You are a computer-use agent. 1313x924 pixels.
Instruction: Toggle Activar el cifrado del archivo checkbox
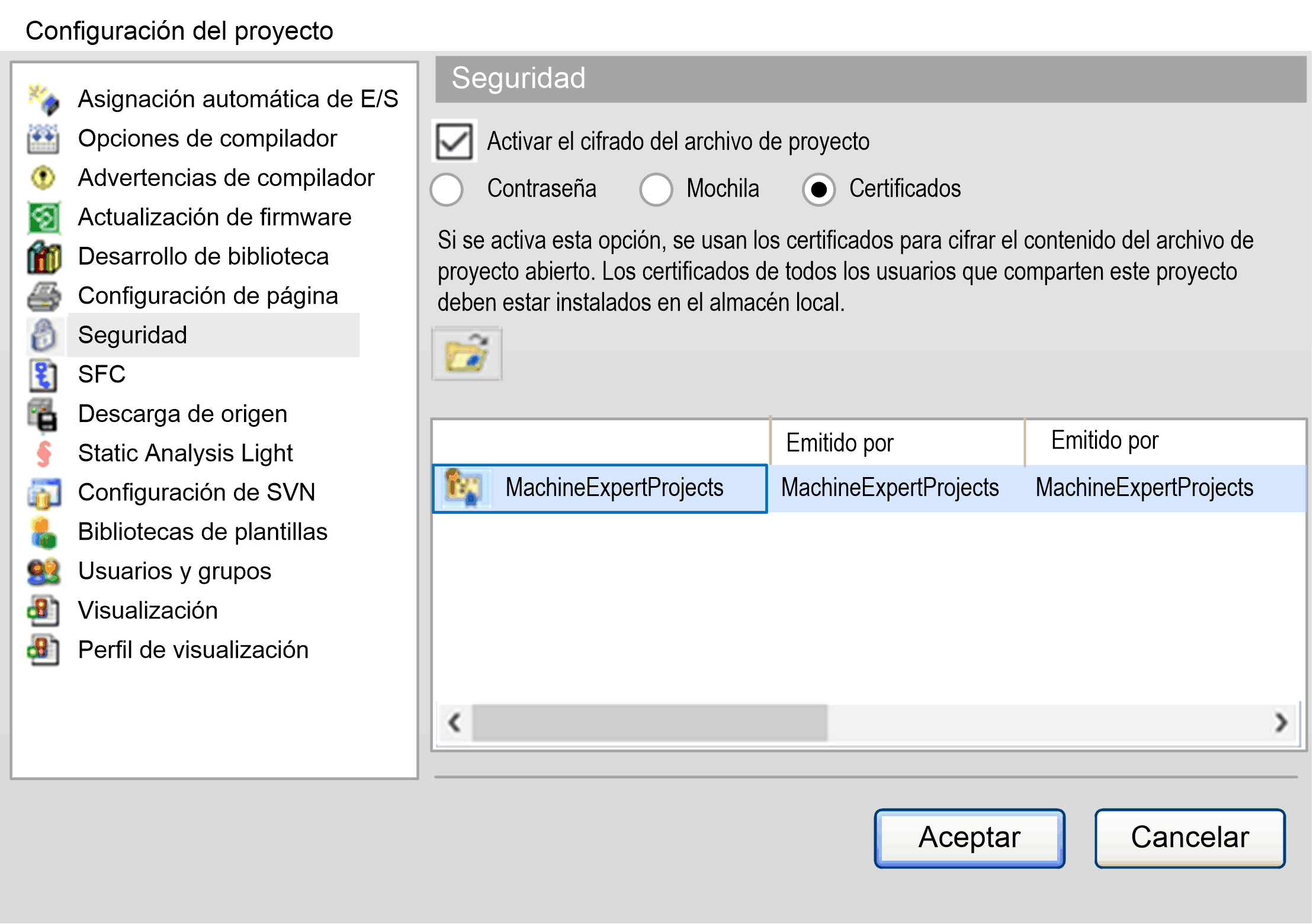pyautogui.click(x=454, y=141)
